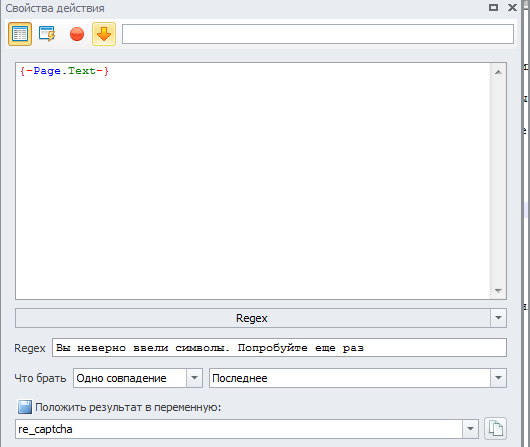Click the {-Page.Text-} macro text
Viewport: 530px width, 447px height.
point(64,71)
